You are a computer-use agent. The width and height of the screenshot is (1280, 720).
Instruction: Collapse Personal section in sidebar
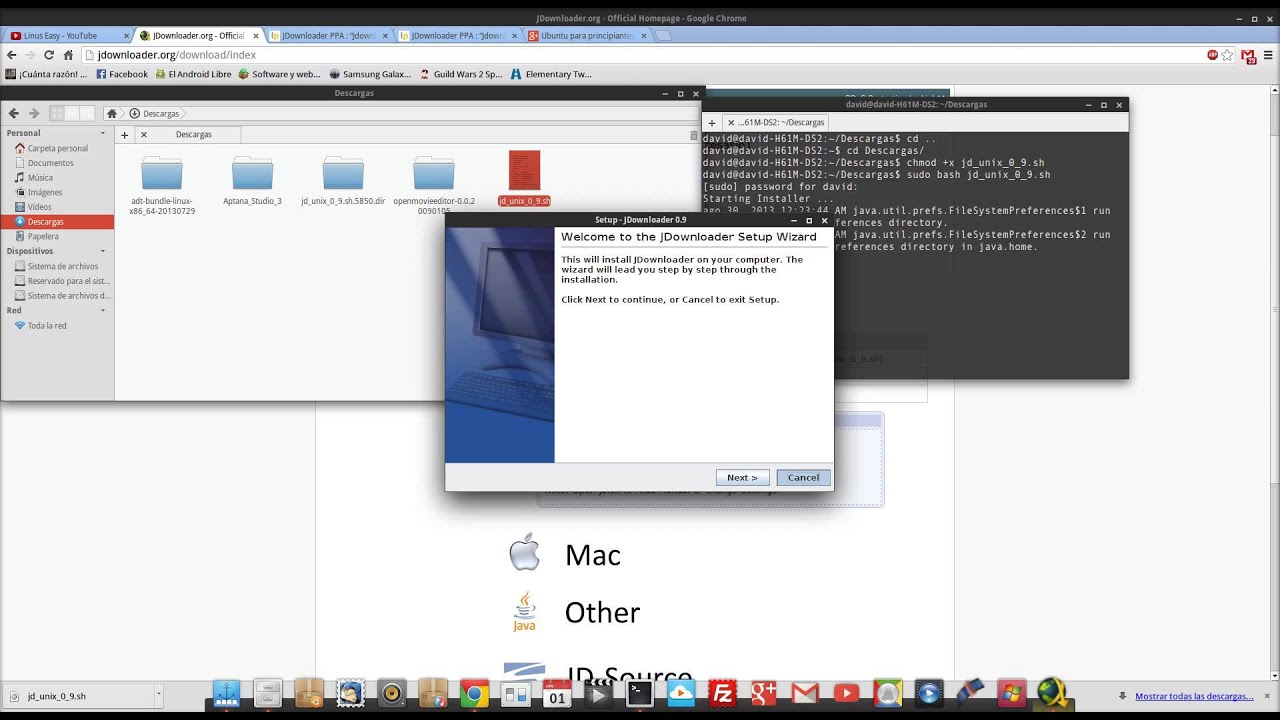click(102, 133)
